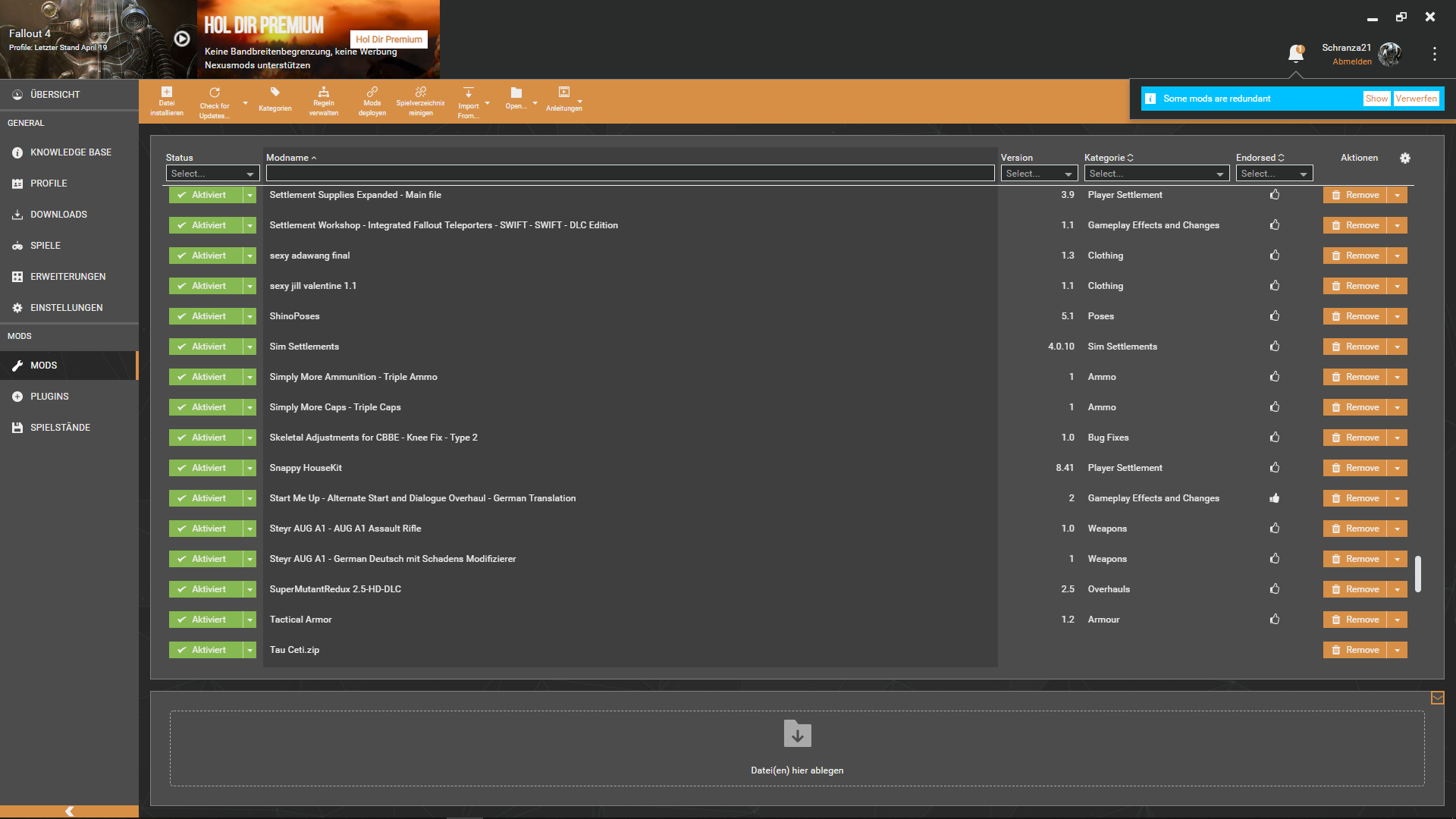Click Hol Dir Premium button

click(389, 39)
